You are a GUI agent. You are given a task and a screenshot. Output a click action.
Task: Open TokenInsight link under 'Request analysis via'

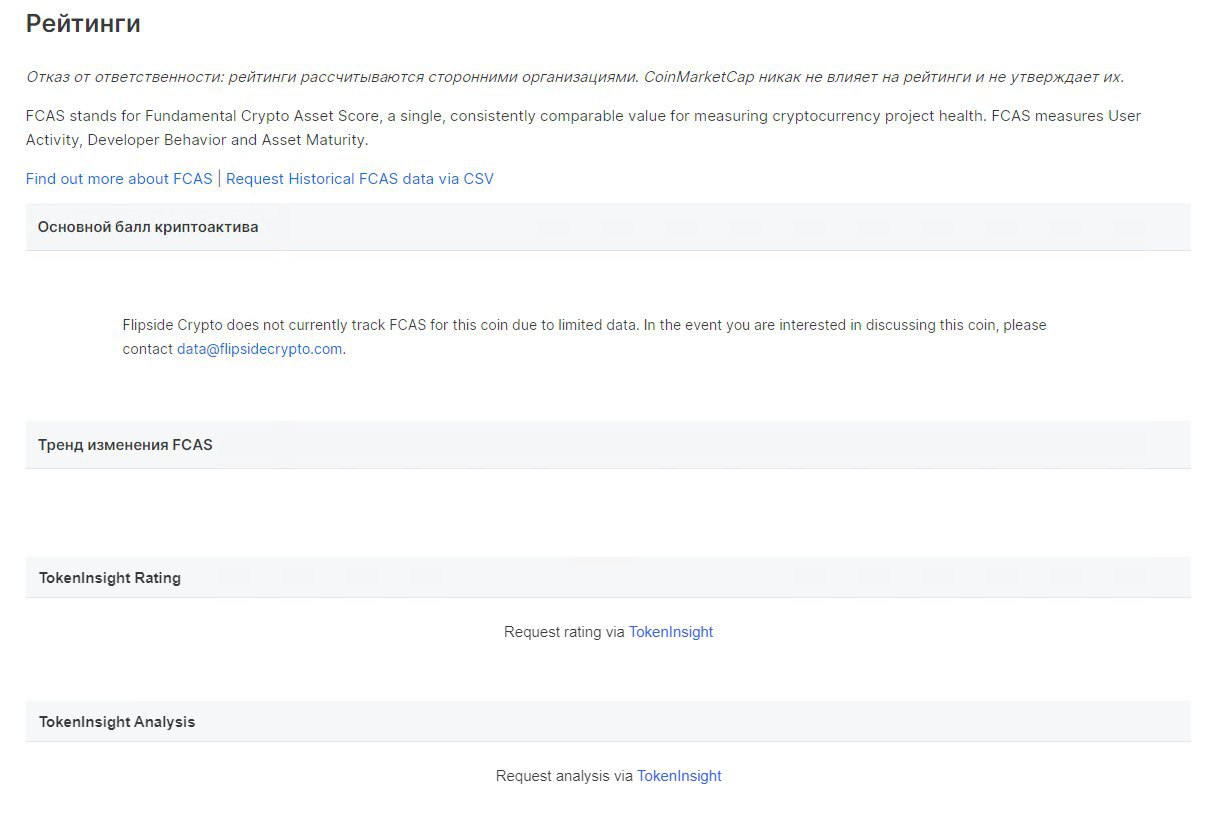(679, 776)
